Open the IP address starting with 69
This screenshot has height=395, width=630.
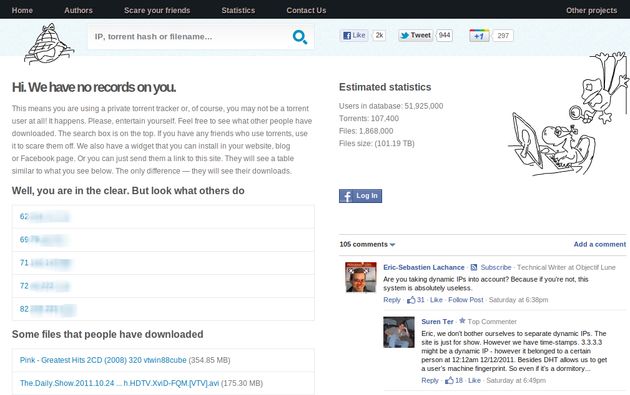pyautogui.click(x=43, y=239)
